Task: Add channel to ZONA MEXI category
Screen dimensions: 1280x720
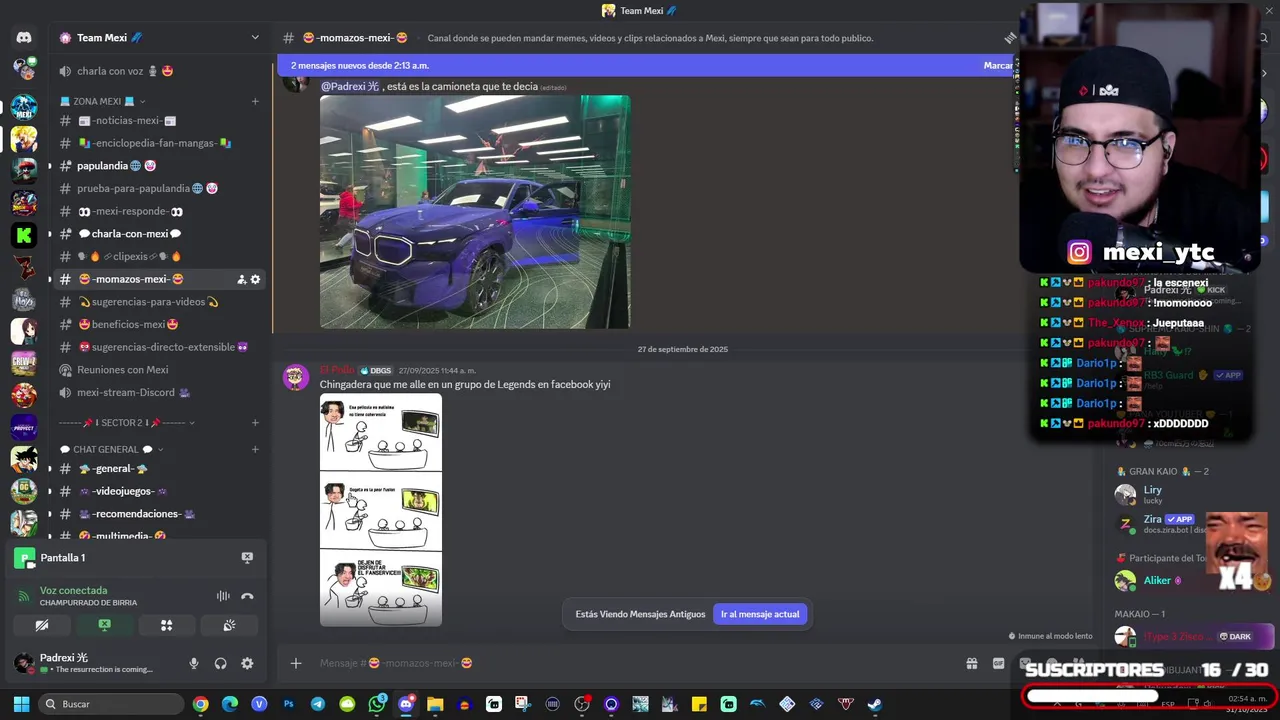Action: [x=255, y=101]
